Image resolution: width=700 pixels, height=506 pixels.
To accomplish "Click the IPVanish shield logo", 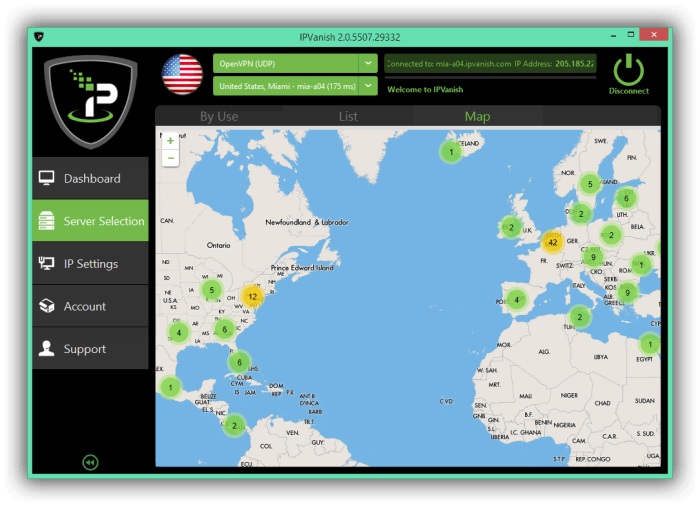I will pyautogui.click(x=91, y=102).
